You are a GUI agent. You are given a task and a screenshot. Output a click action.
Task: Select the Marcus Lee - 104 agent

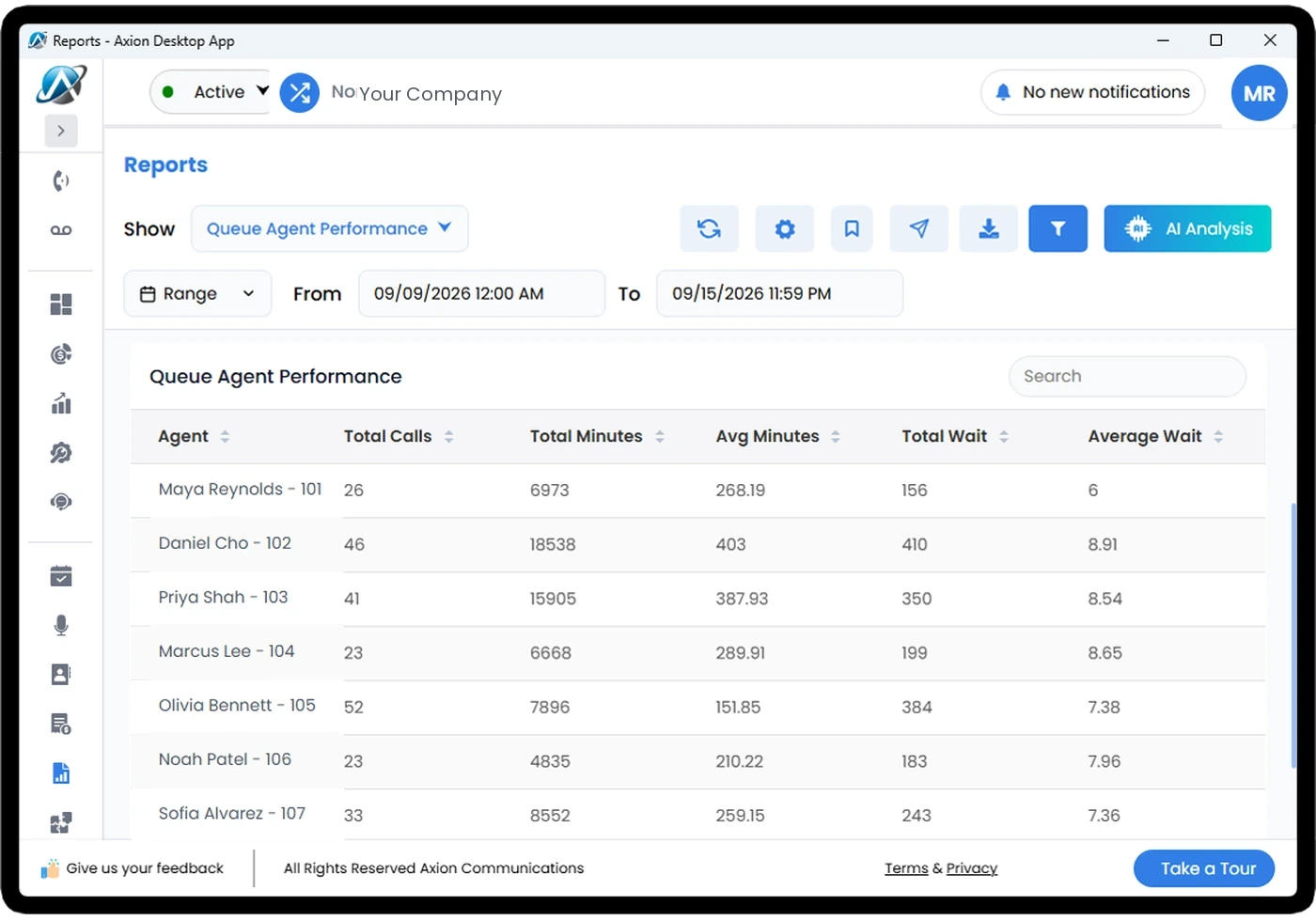(227, 651)
